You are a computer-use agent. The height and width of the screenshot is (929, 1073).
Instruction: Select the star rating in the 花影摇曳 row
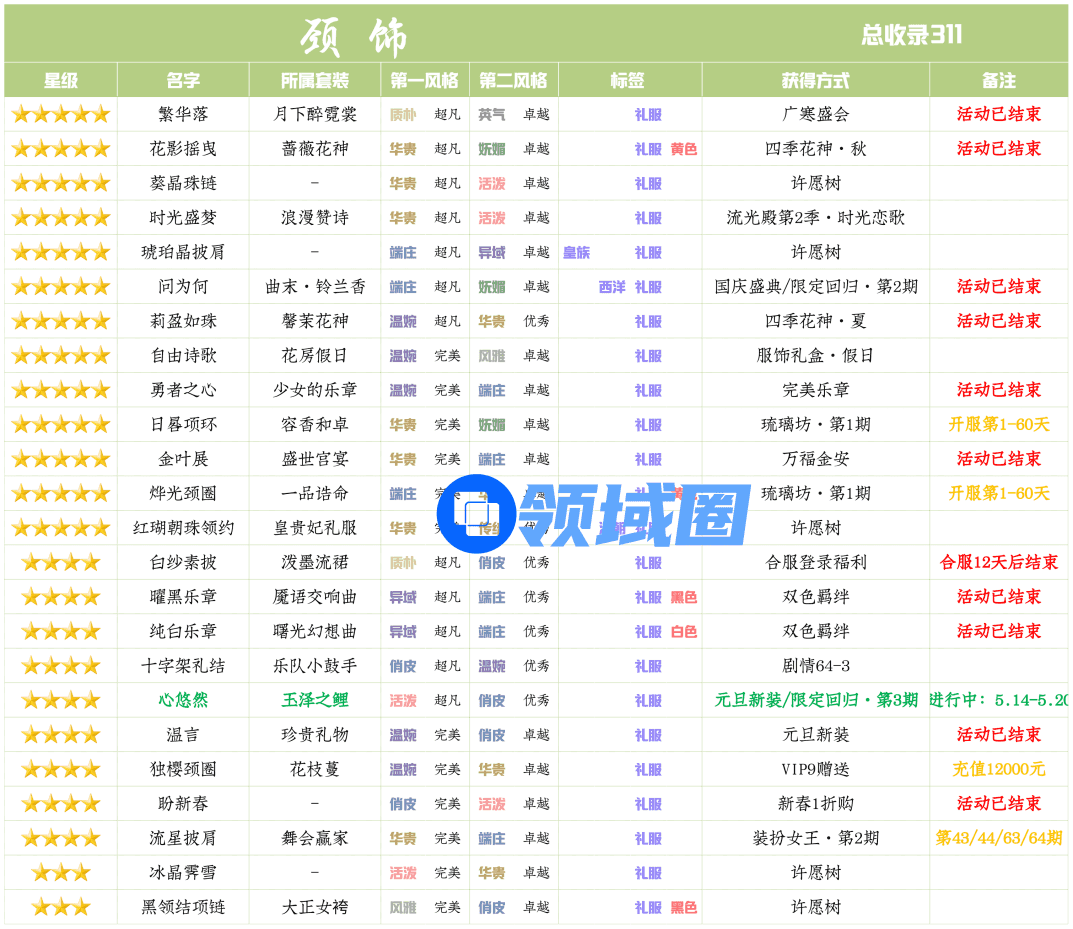pyautogui.click(x=61, y=149)
